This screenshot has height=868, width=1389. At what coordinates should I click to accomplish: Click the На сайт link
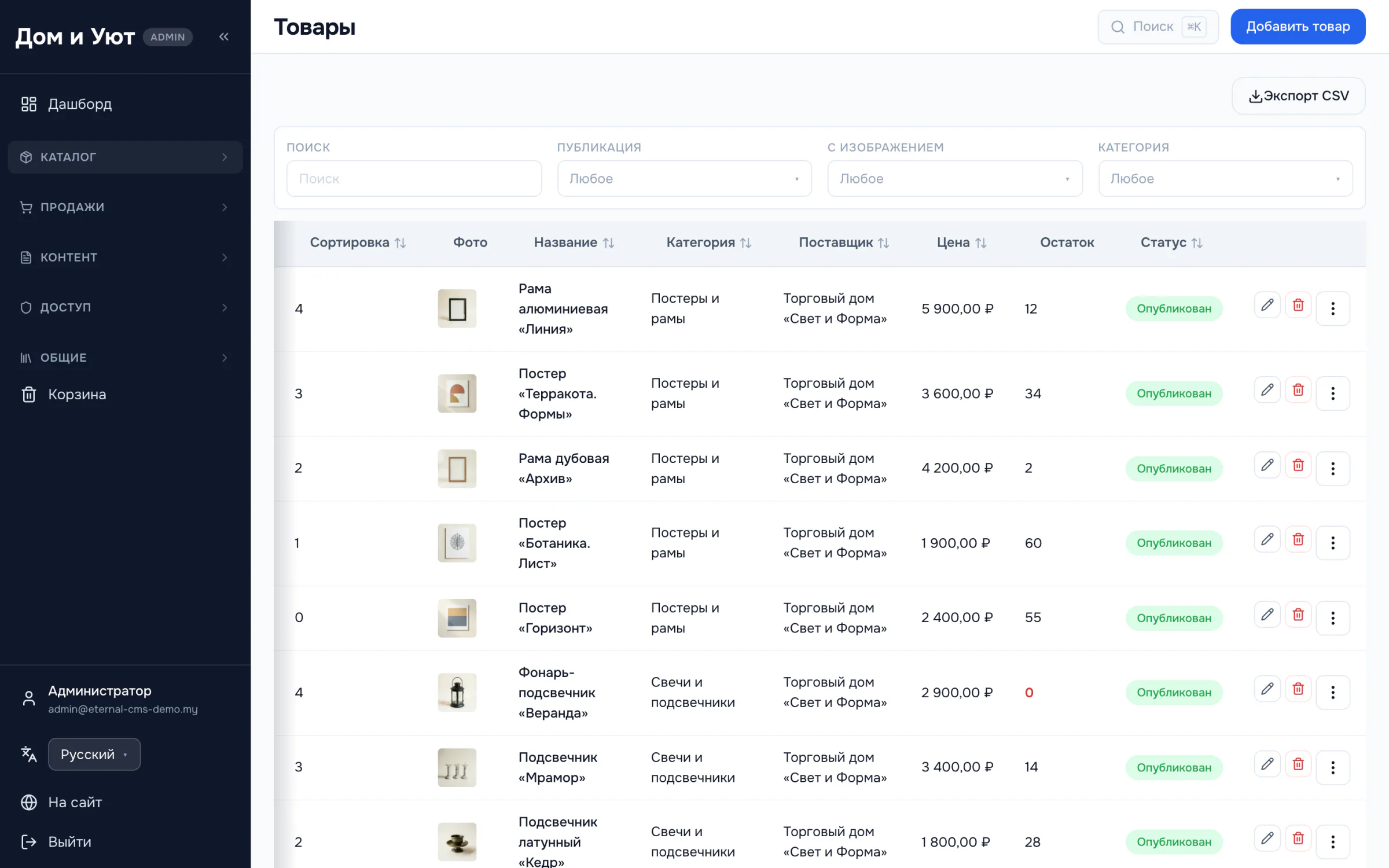pyautogui.click(x=75, y=802)
